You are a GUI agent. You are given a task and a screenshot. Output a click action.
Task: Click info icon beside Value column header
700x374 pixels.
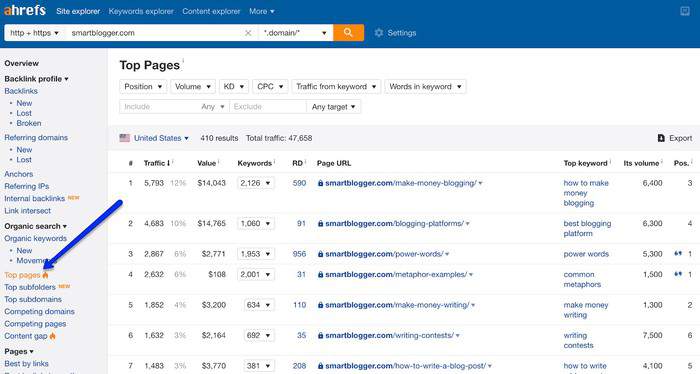click(218, 162)
